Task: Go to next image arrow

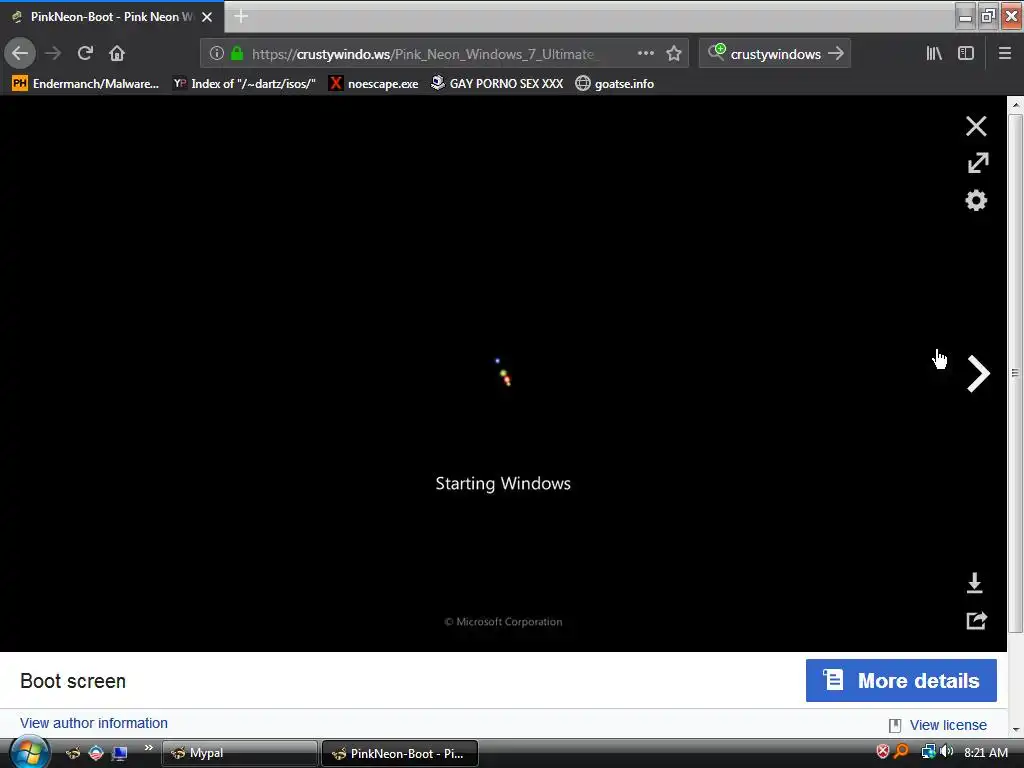Action: pos(978,374)
